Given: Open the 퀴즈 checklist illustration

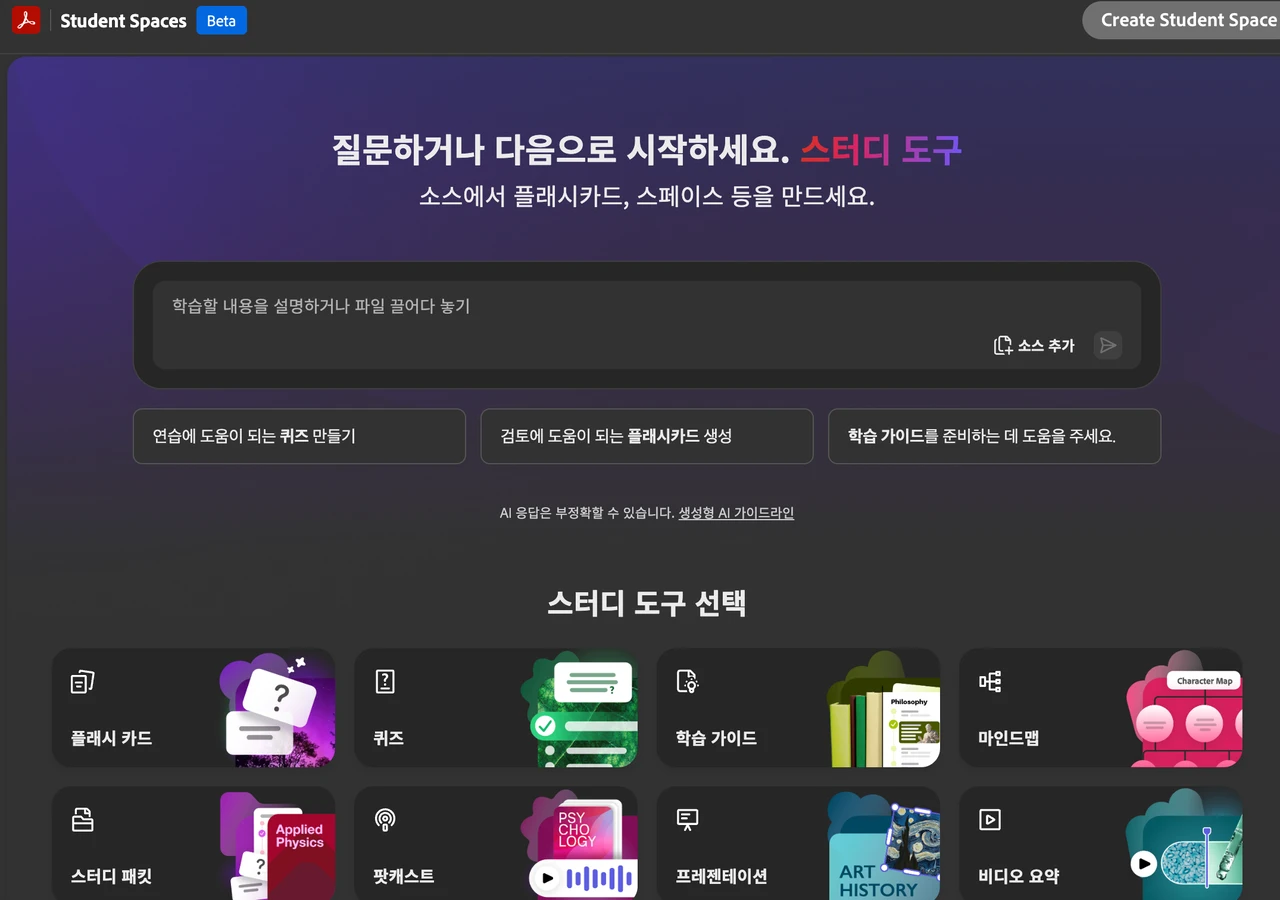Looking at the screenshot, I should point(579,710).
